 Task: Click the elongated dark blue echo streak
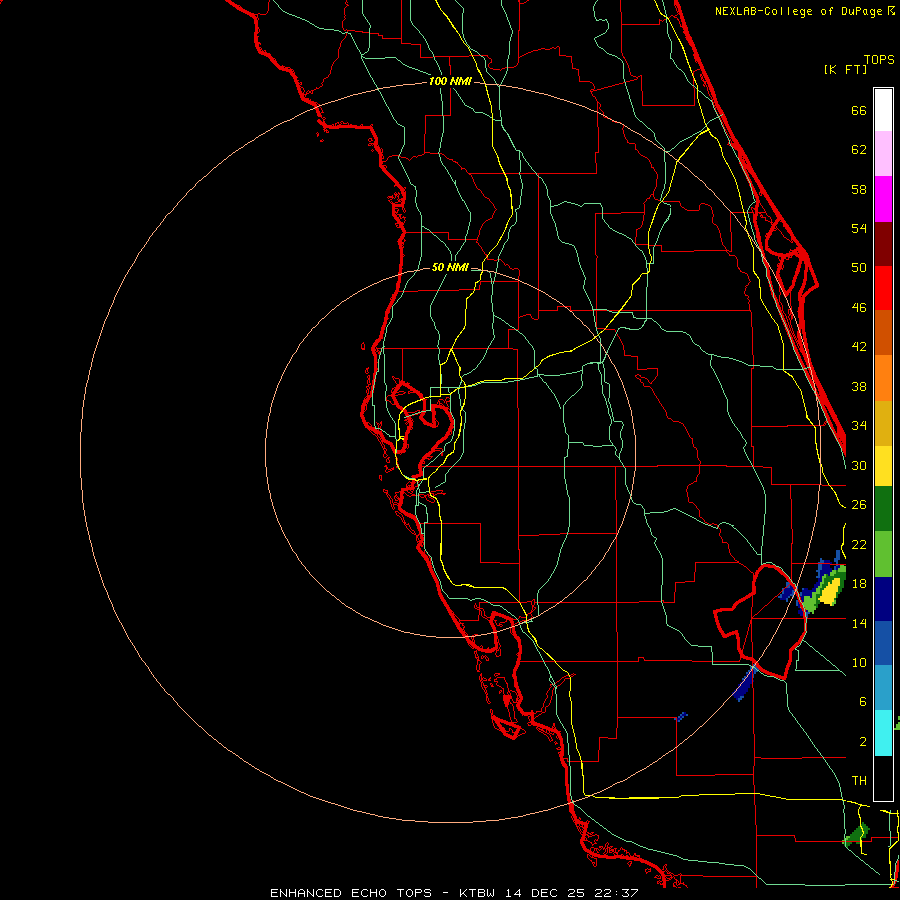click(744, 683)
